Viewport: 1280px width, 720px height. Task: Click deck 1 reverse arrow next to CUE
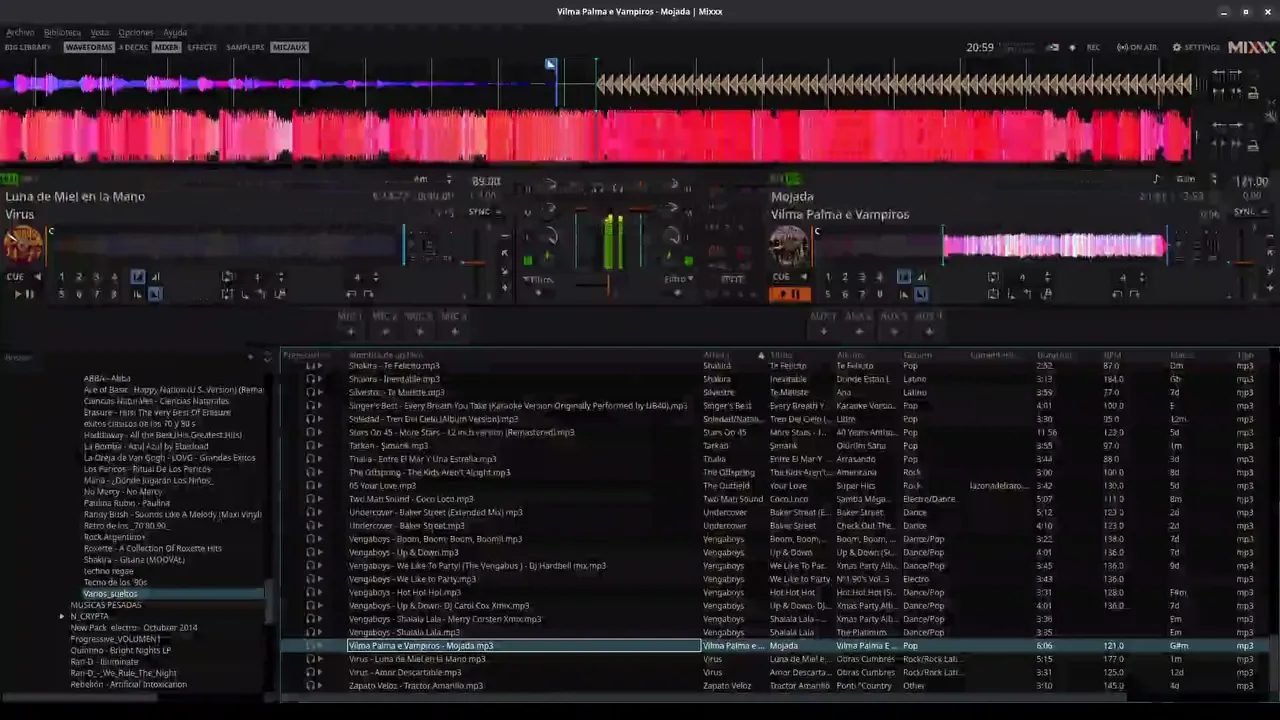[x=38, y=277]
